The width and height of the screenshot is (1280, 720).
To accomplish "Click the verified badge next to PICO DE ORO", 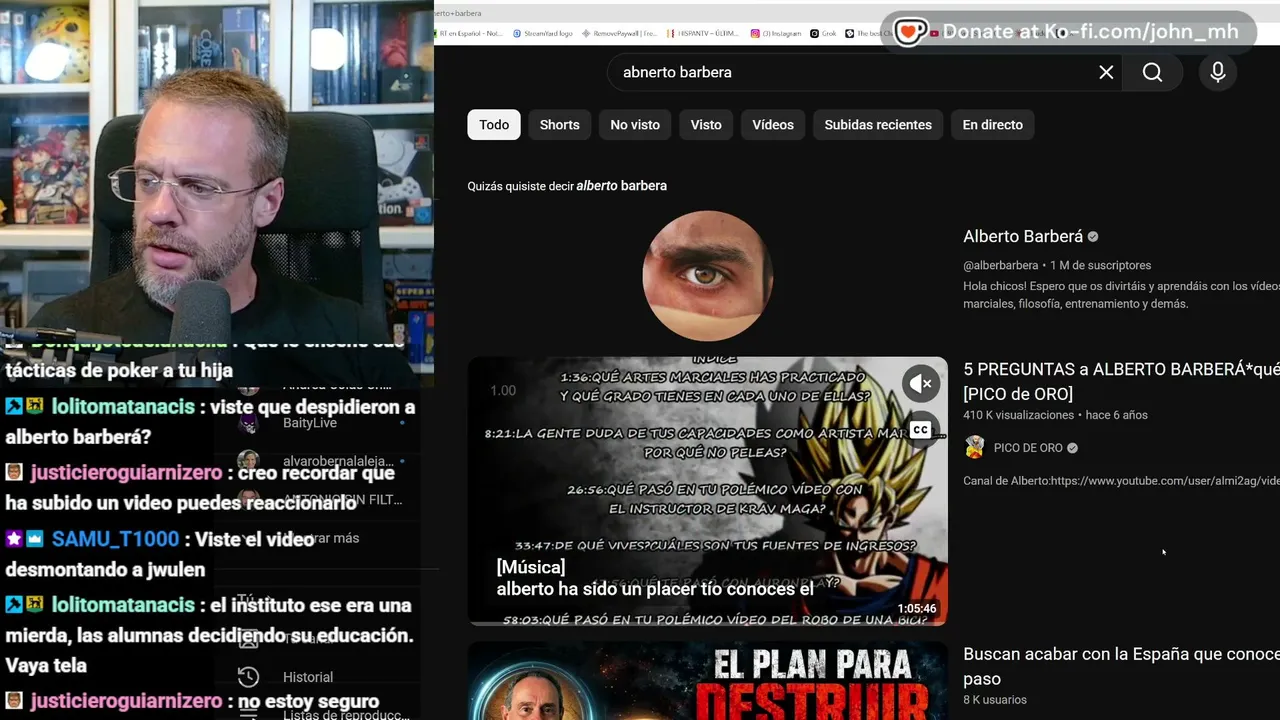I will 1073,448.
